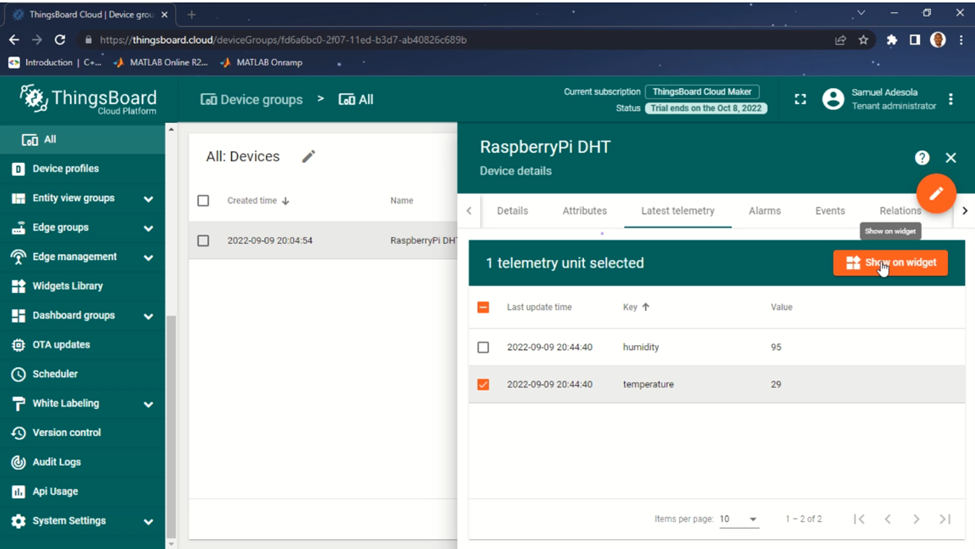Image resolution: width=975 pixels, height=549 pixels.
Task: Switch to the Events tab
Action: (x=830, y=211)
